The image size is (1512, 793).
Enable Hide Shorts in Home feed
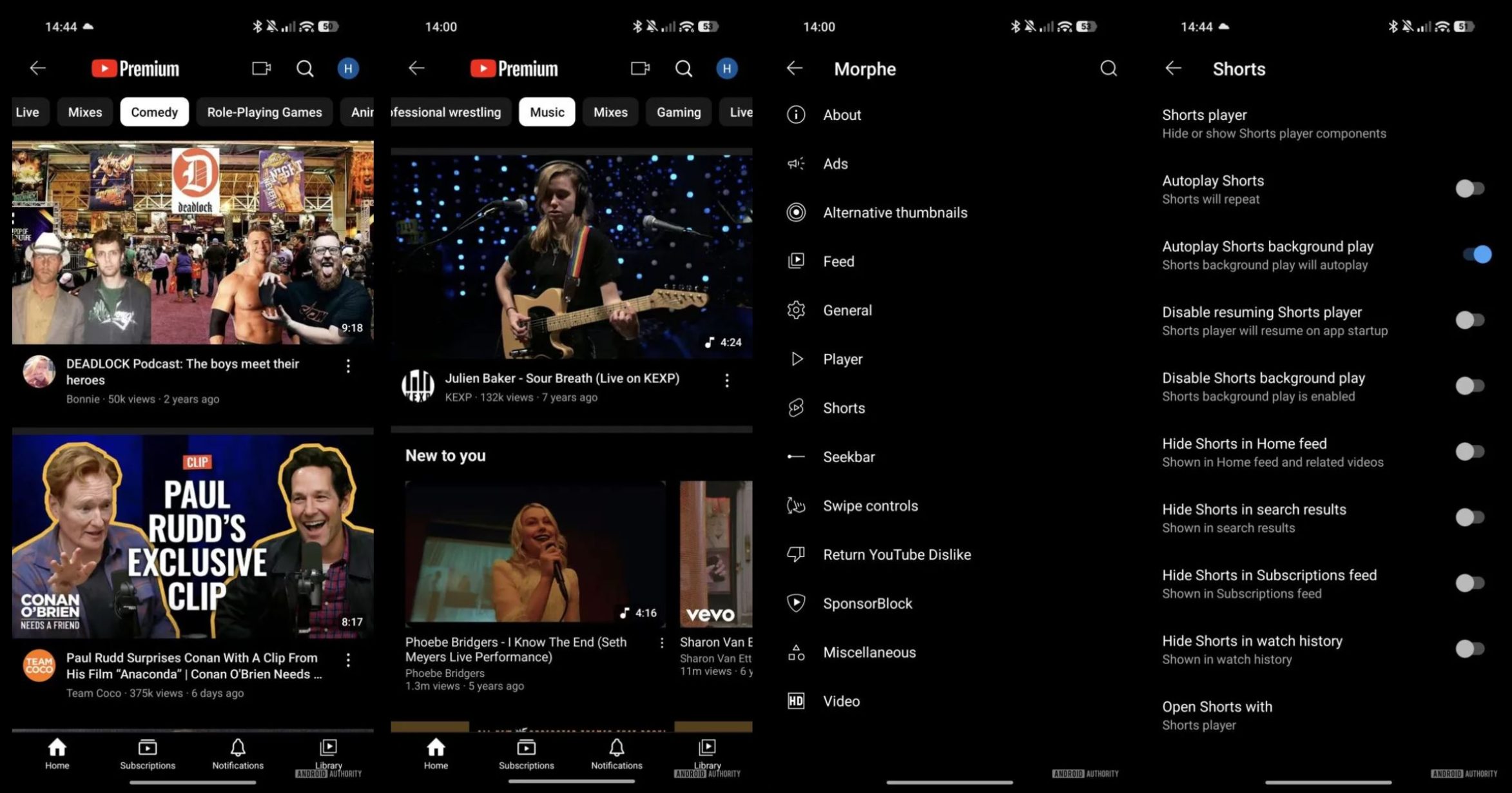[x=1469, y=451]
